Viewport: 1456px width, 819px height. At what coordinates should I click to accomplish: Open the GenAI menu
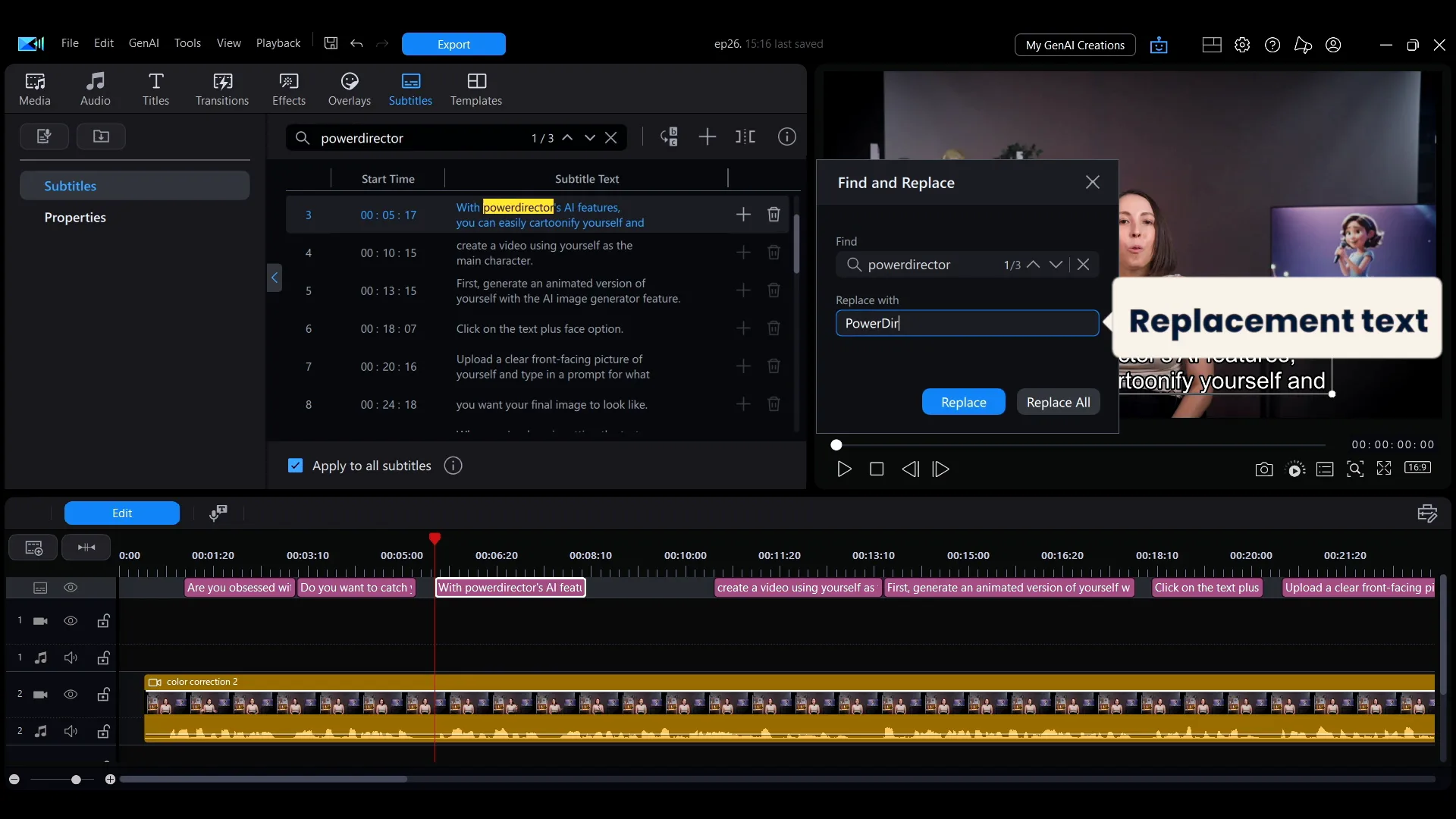click(x=144, y=43)
